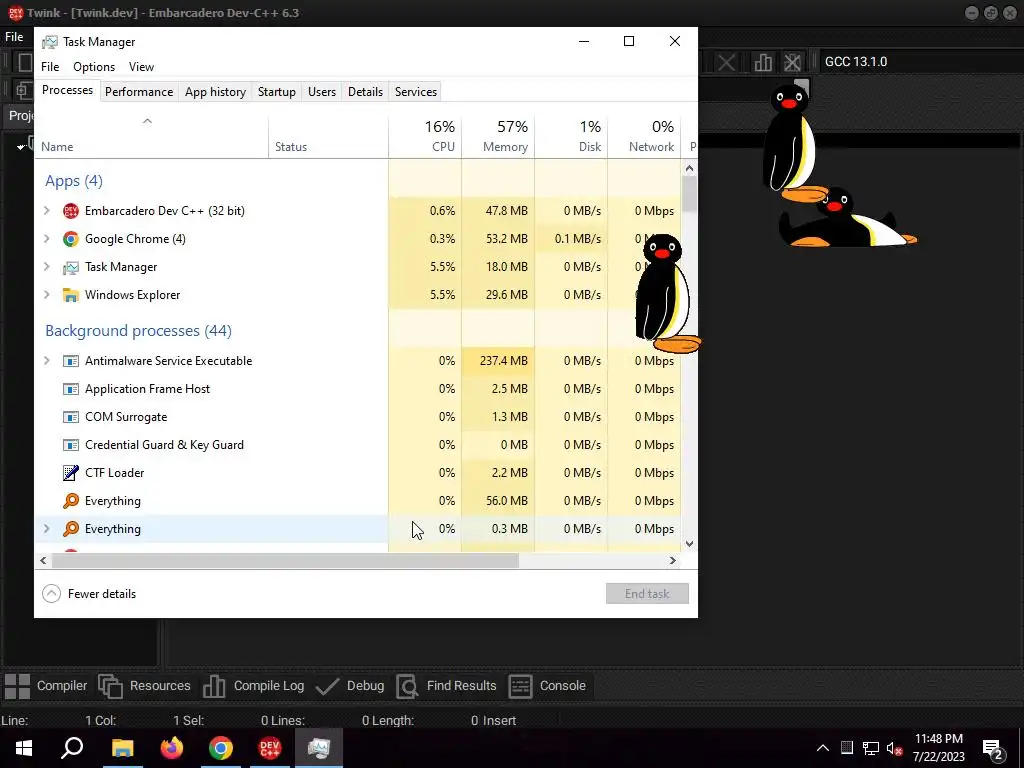1024x768 pixels.
Task: Click the vertical scrollbar up arrow
Action: (689, 168)
